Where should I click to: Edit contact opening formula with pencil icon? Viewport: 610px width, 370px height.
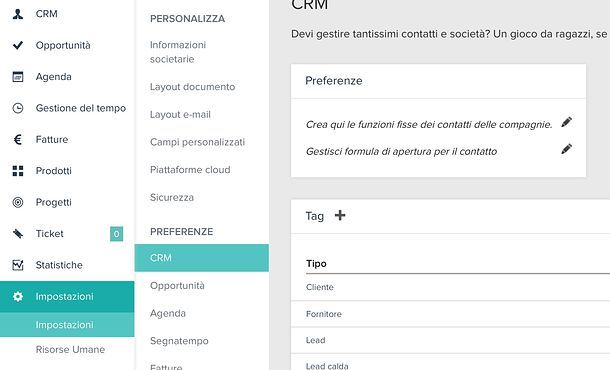pyautogui.click(x=566, y=149)
